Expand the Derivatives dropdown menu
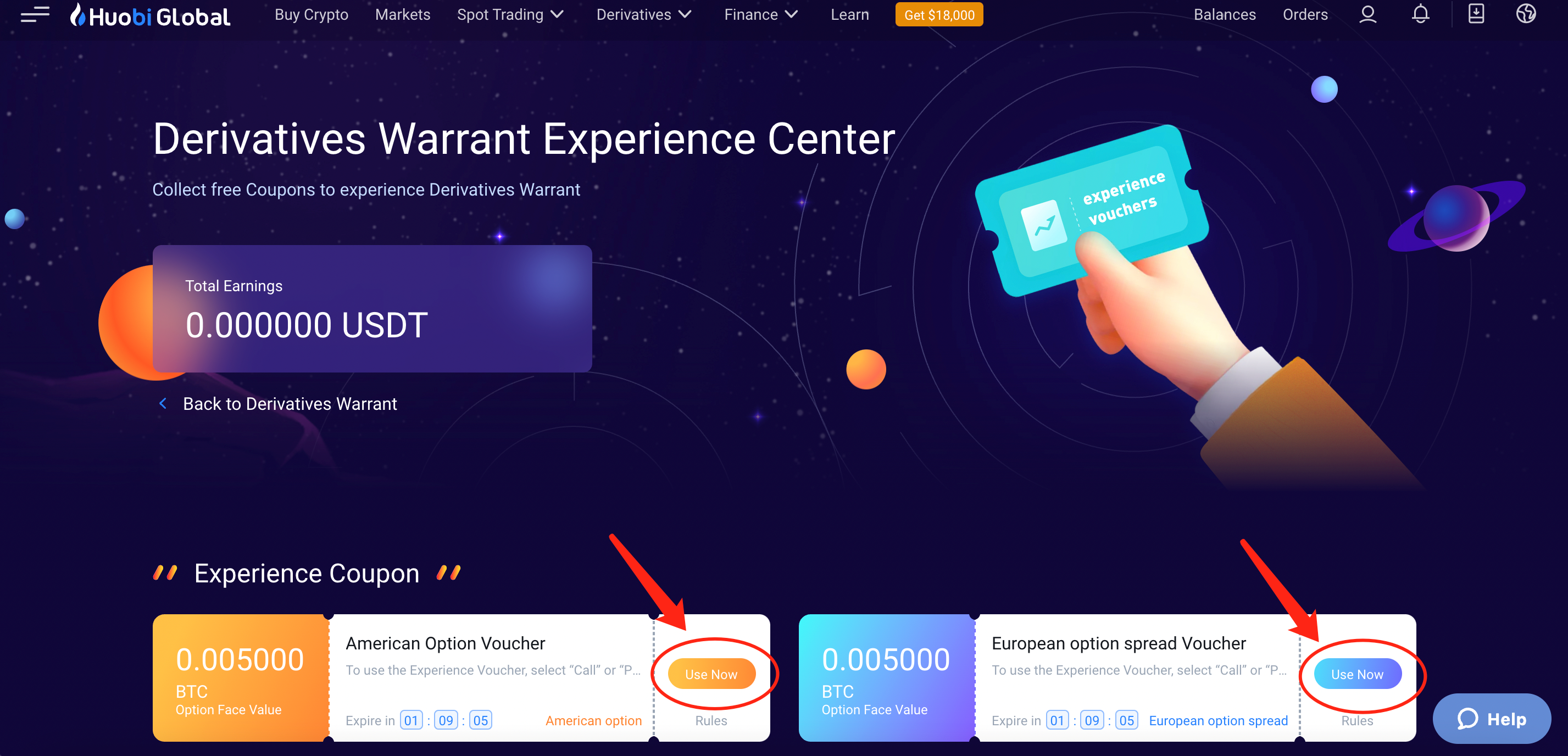This screenshot has height=756, width=1568. coord(643,15)
